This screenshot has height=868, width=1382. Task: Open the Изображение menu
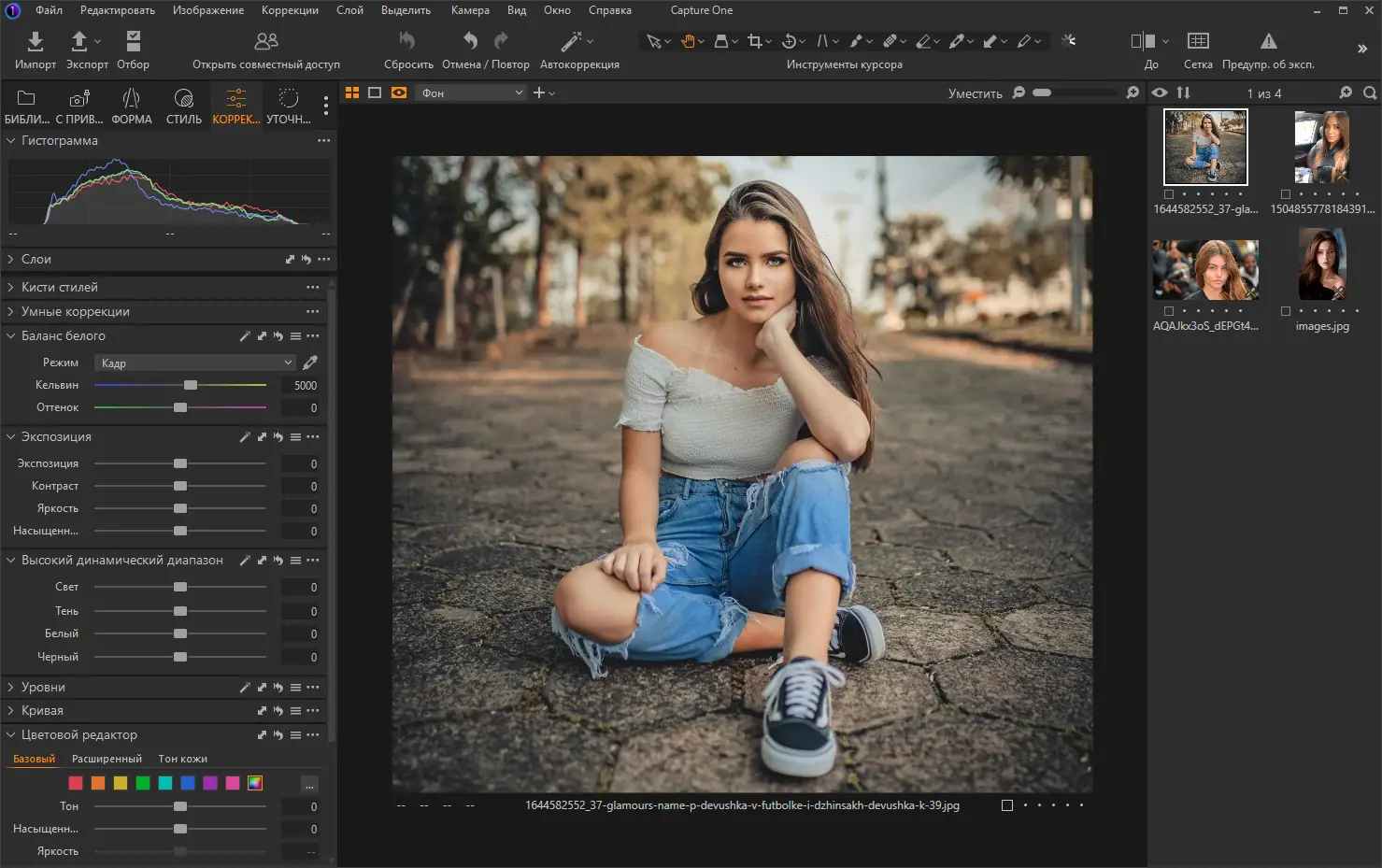207,10
